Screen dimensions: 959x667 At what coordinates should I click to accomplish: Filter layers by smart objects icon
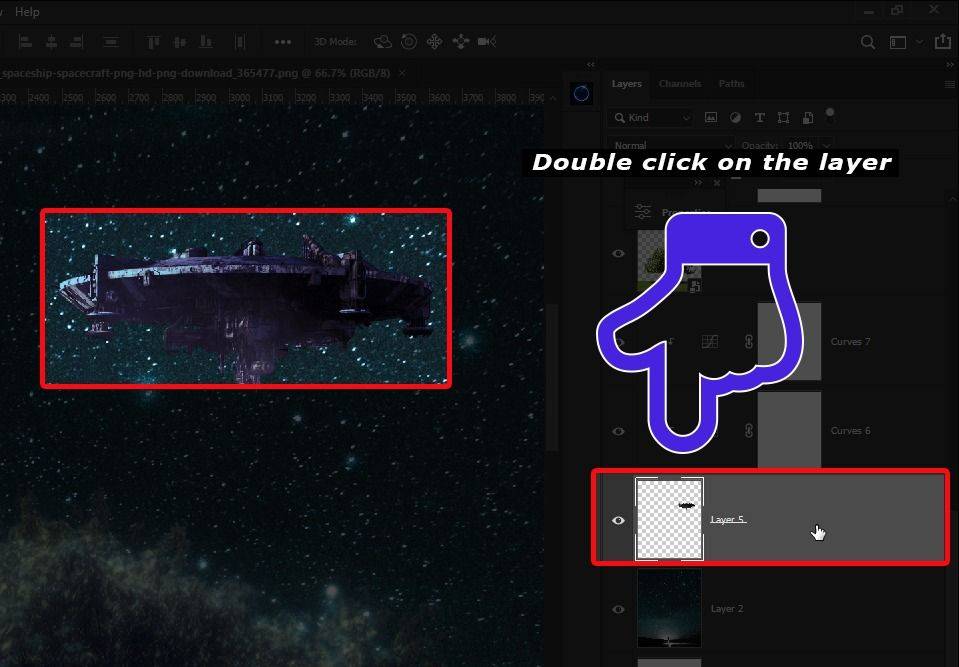[x=807, y=117]
